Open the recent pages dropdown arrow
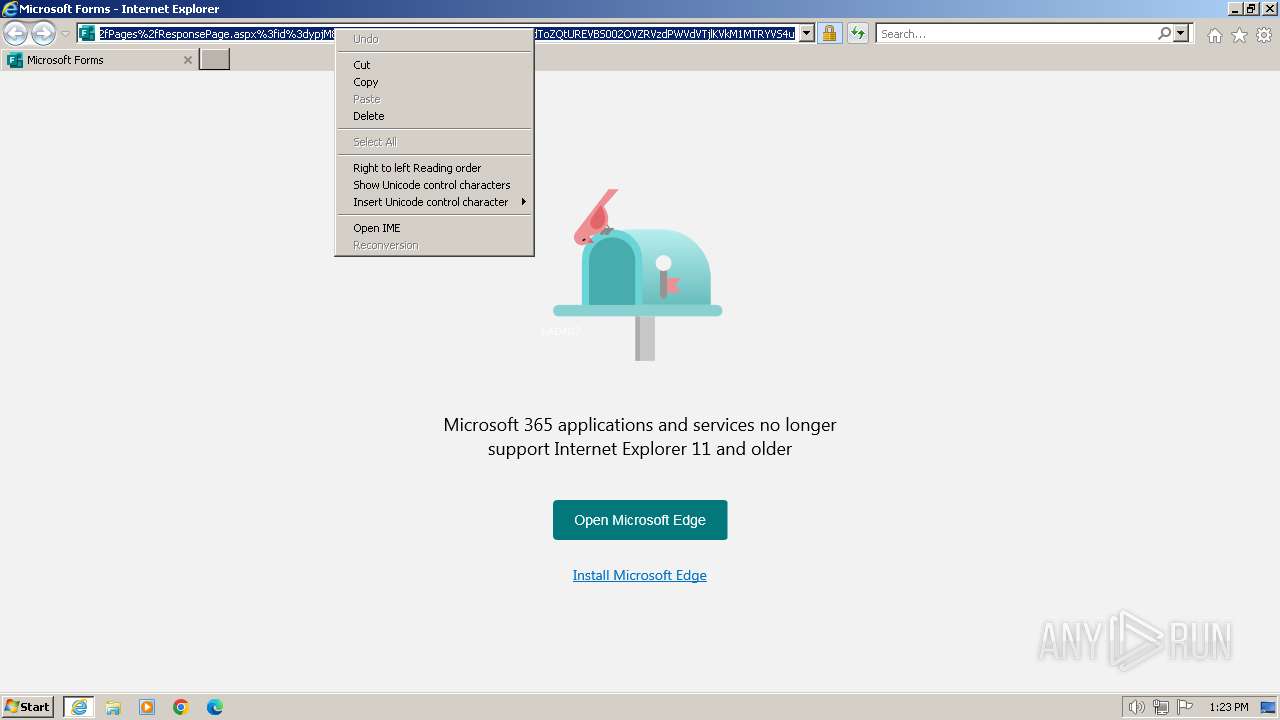Viewport: 1280px width, 720px height. click(x=65, y=34)
